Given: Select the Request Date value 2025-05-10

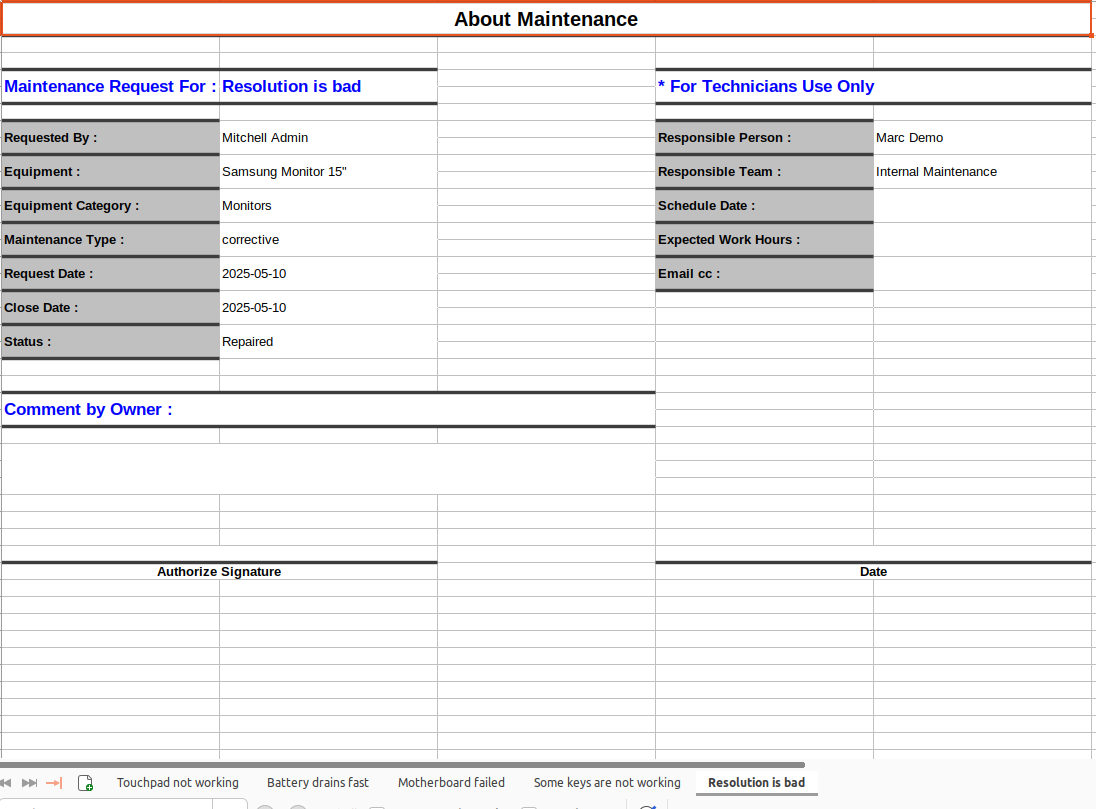Looking at the screenshot, I should (329, 274).
